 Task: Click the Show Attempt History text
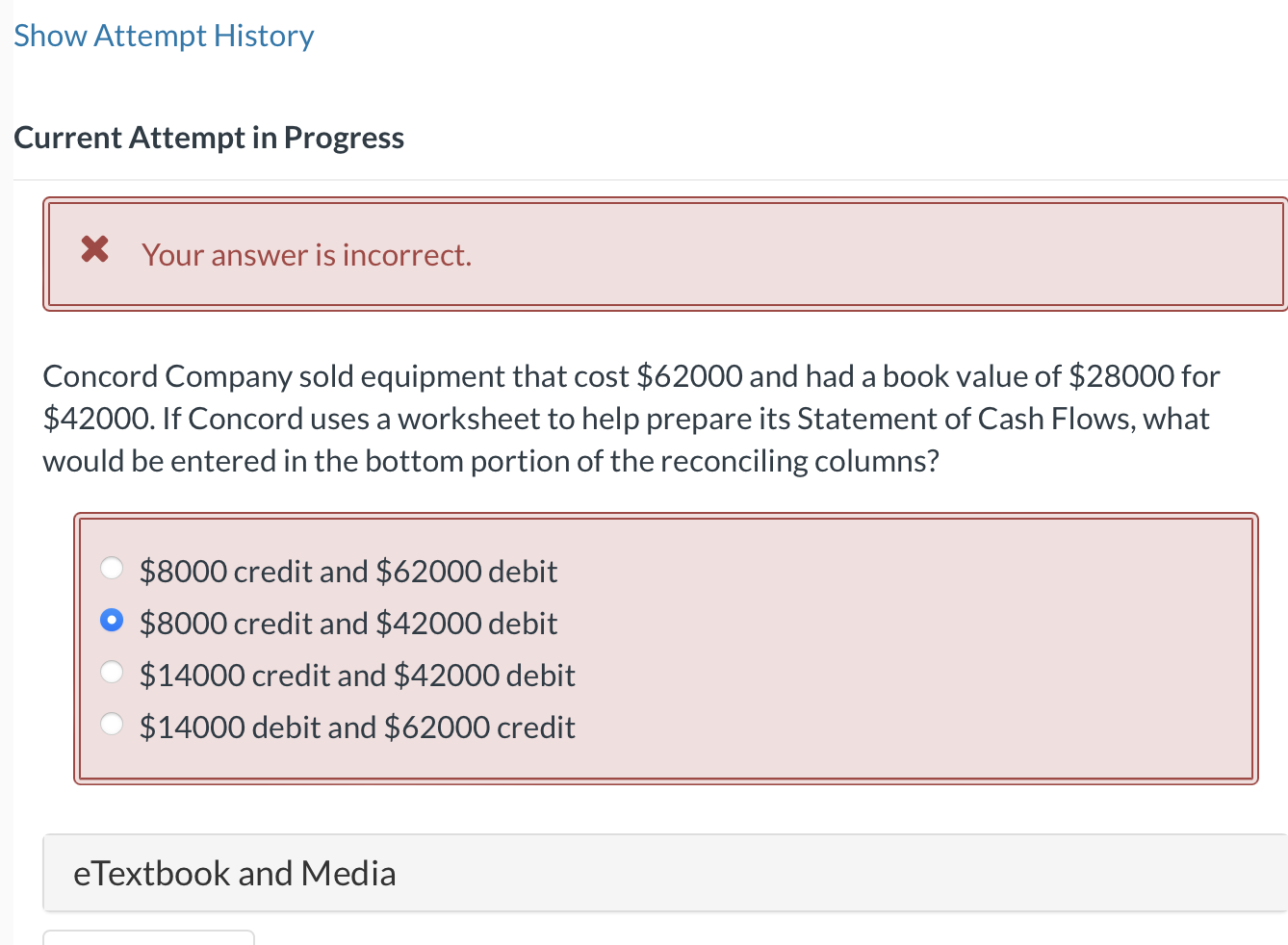[x=164, y=35]
